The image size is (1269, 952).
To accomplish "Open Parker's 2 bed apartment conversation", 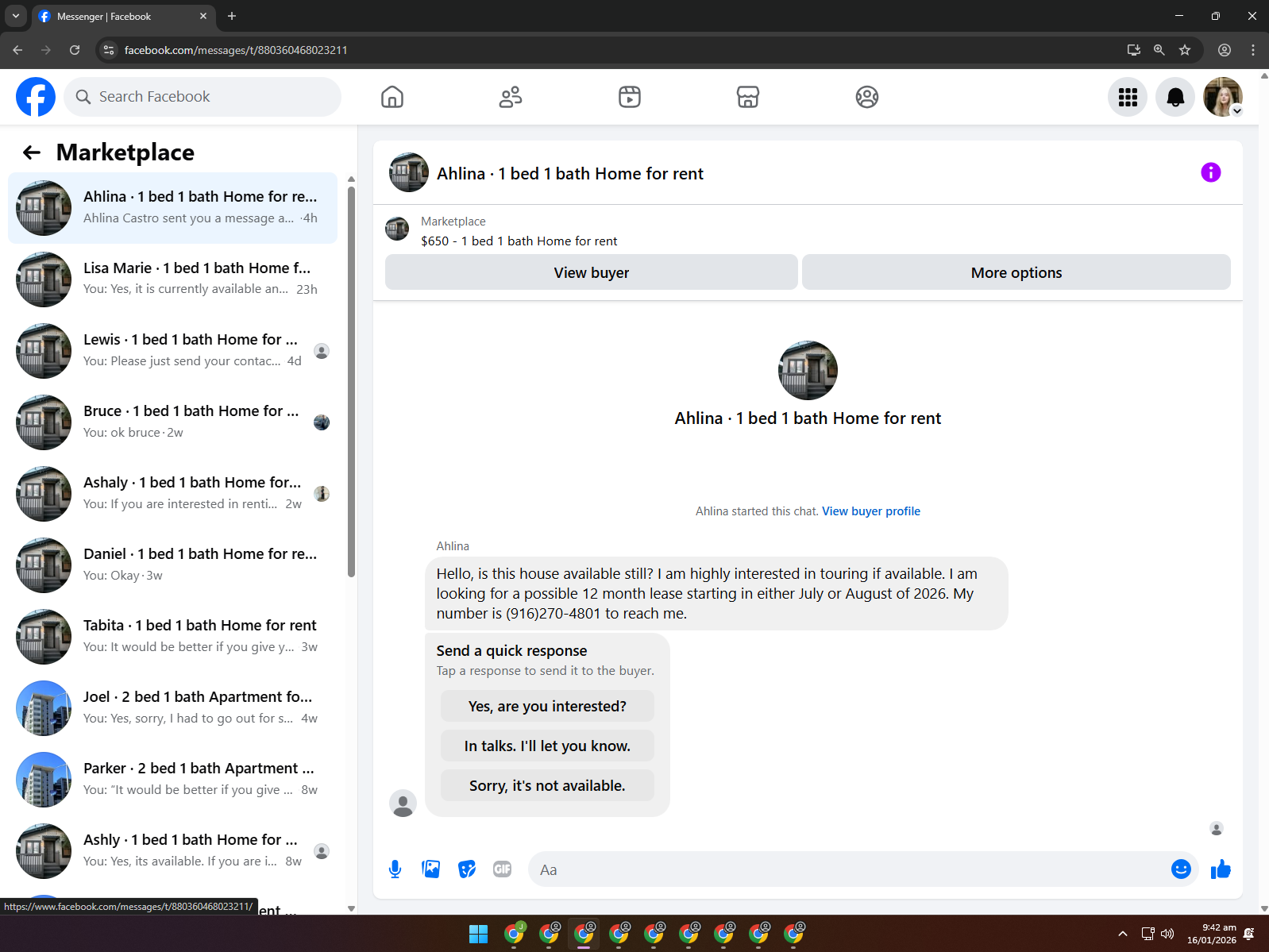I will tap(172, 780).
